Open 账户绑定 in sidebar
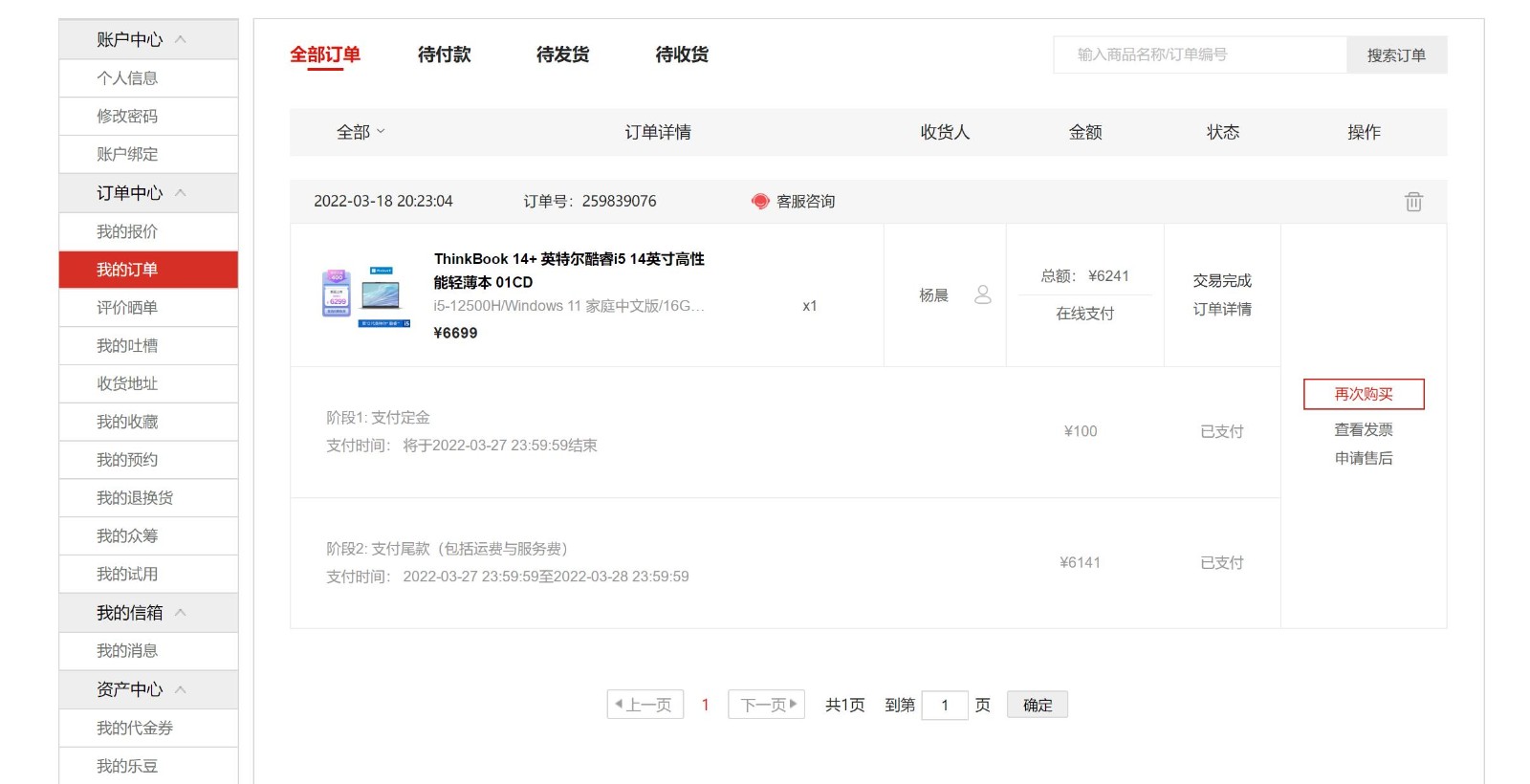The image size is (1530, 784). (148, 155)
